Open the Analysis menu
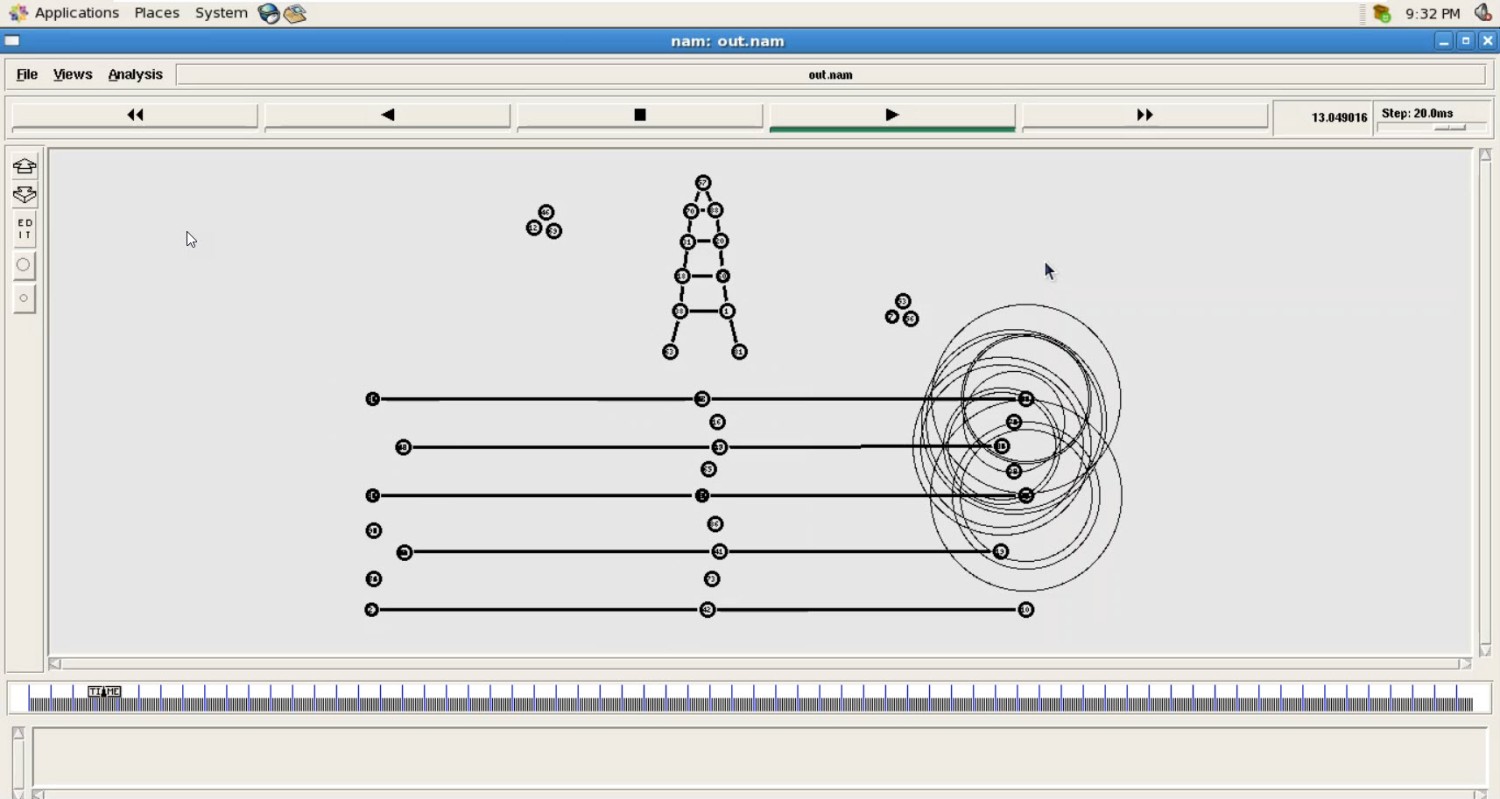The width and height of the screenshot is (1500, 799). coord(135,74)
